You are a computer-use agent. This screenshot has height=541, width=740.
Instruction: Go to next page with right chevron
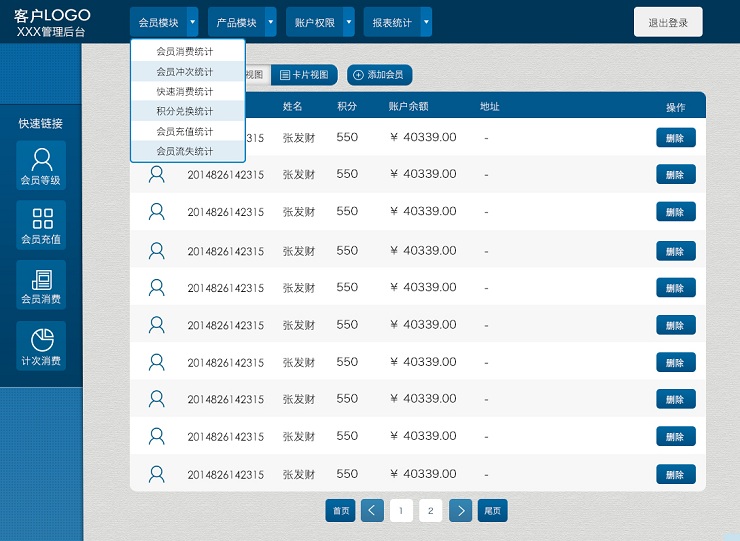(x=460, y=510)
